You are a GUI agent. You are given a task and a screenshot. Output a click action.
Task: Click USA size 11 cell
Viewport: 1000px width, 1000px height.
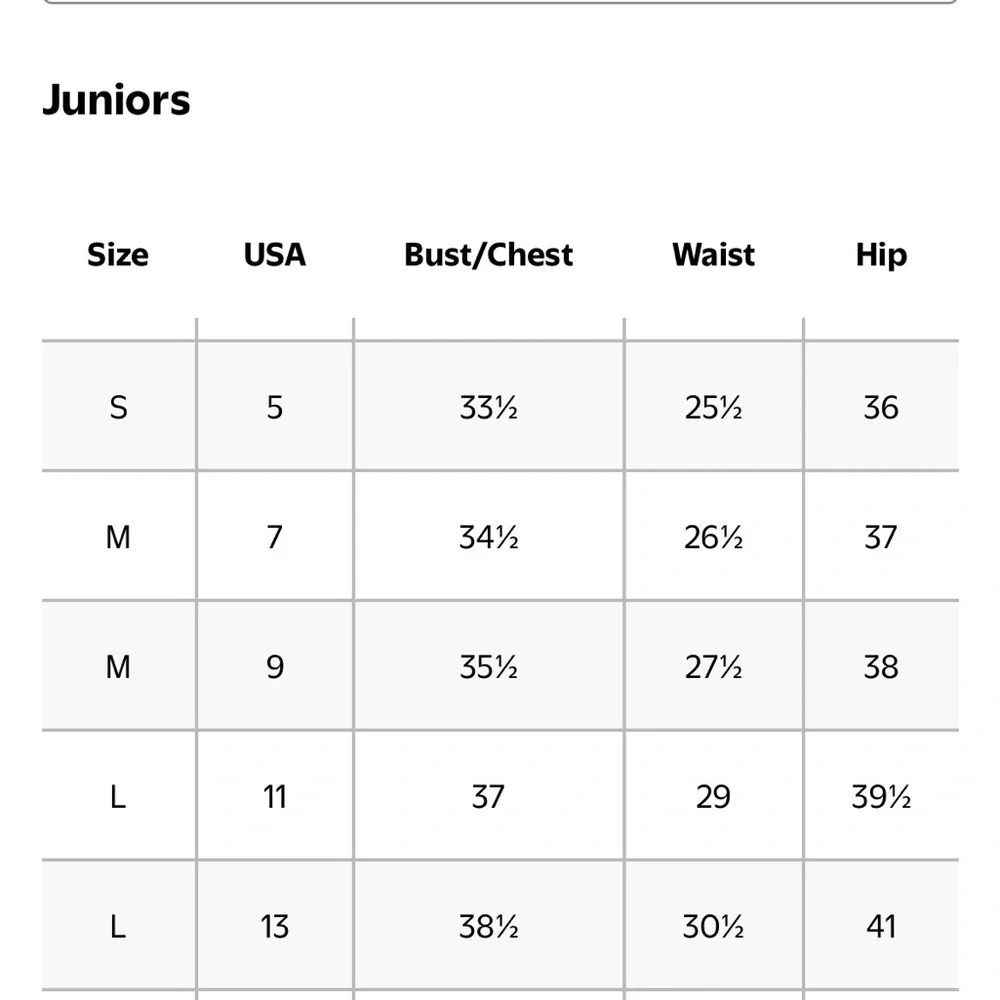pos(275,797)
